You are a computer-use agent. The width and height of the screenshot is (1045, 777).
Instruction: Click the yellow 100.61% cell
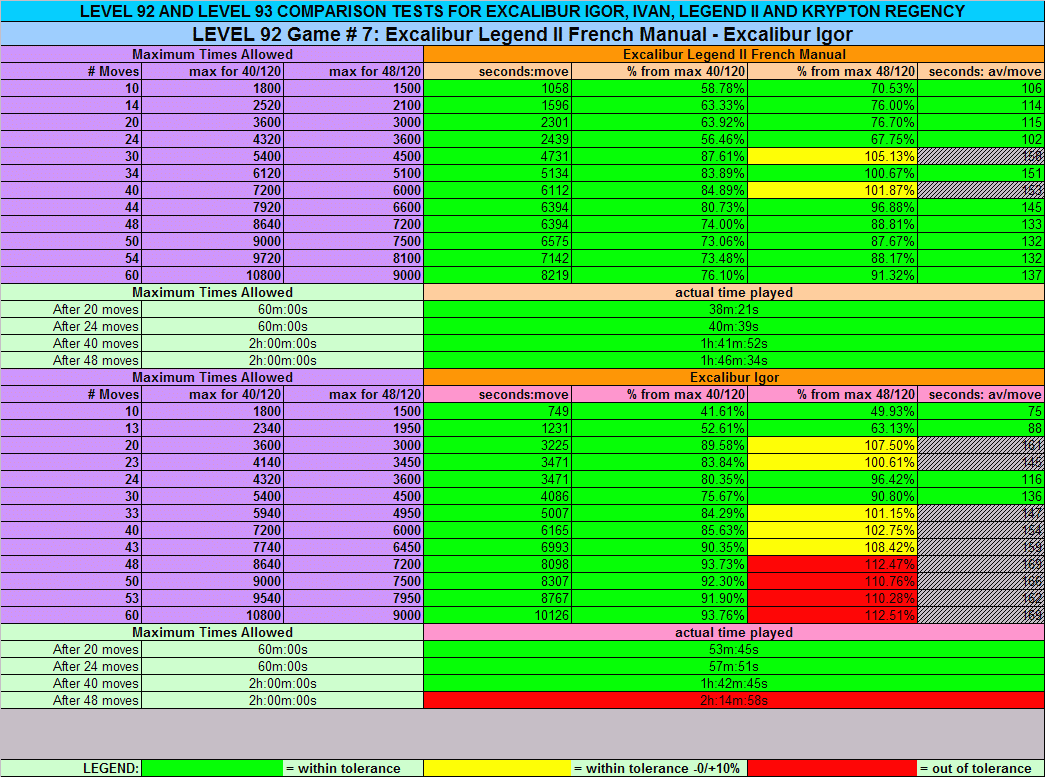tap(832, 462)
